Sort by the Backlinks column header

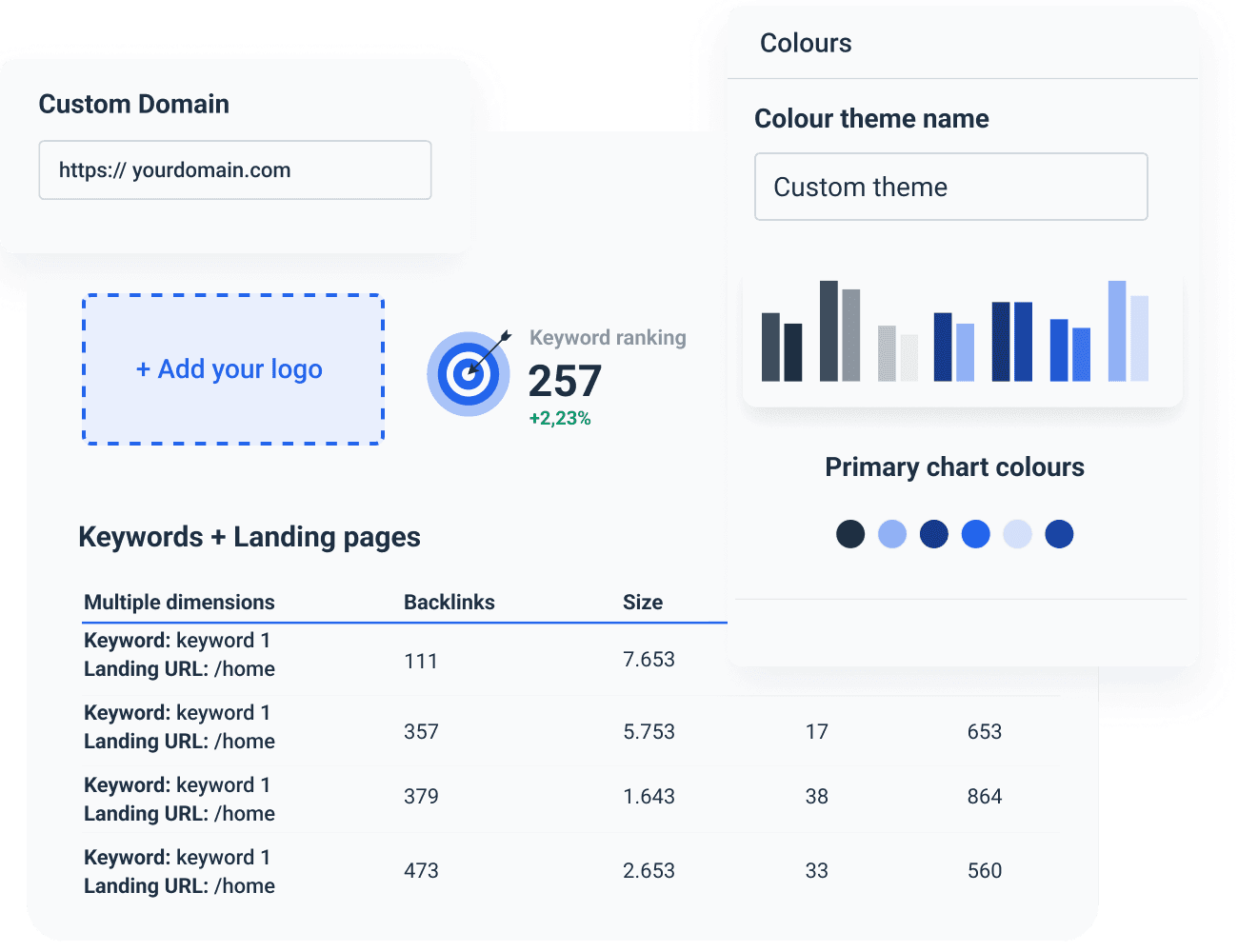pos(449,602)
